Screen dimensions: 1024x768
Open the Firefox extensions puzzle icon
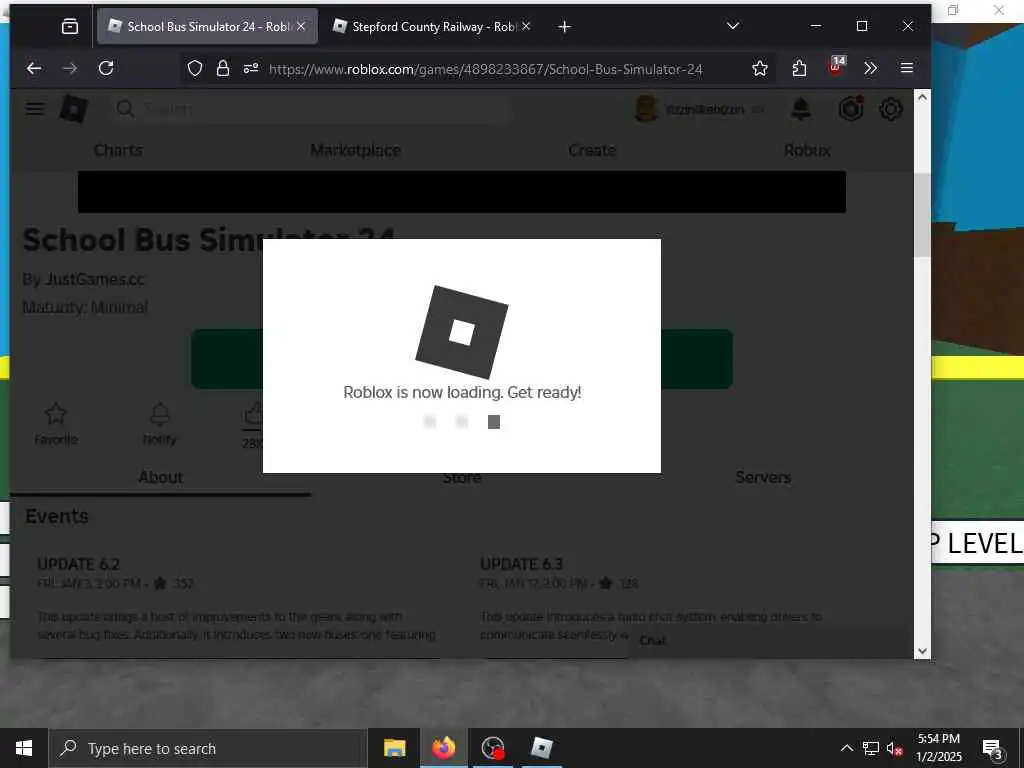pos(799,69)
